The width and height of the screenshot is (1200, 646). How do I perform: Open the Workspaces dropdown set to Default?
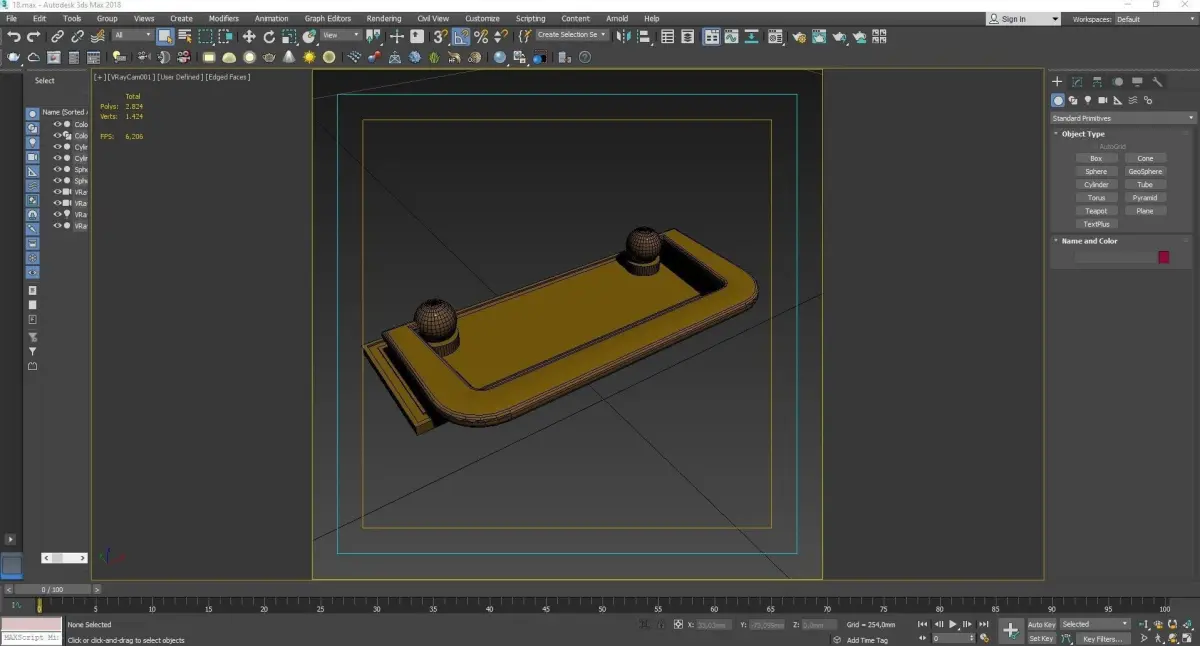[x=1152, y=19]
